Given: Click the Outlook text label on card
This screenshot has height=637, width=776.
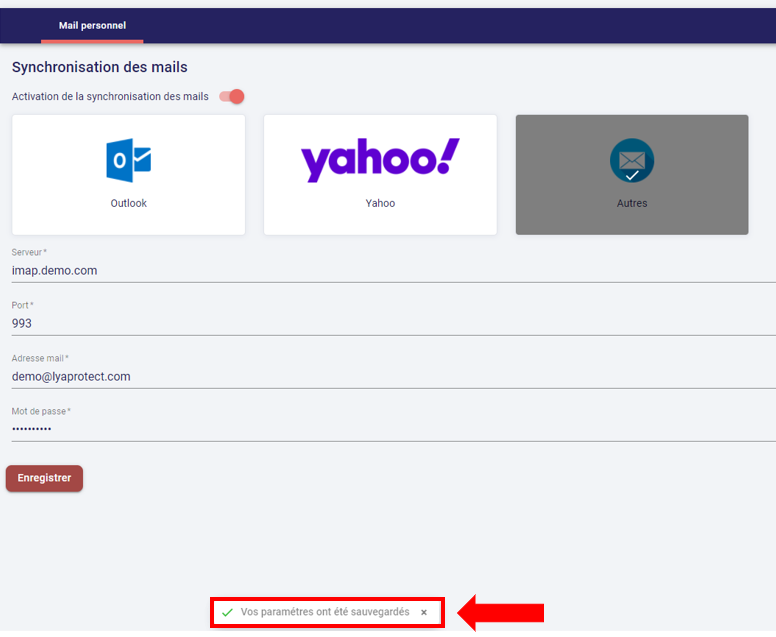Looking at the screenshot, I should (128, 203).
